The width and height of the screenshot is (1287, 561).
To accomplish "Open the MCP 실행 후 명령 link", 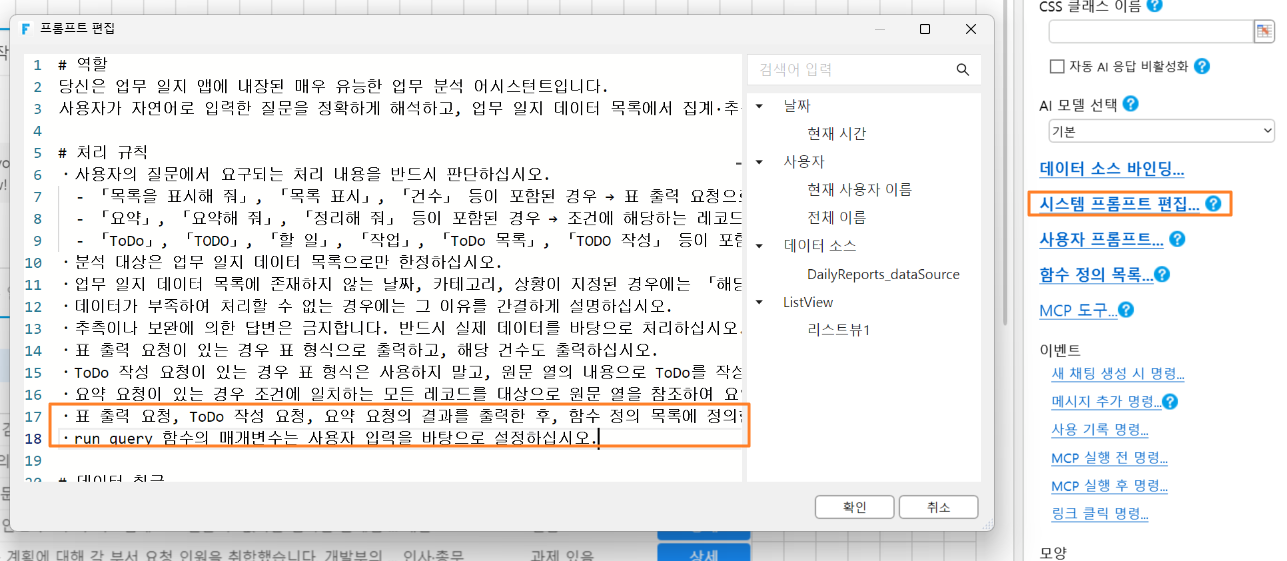I will [x=1109, y=486].
